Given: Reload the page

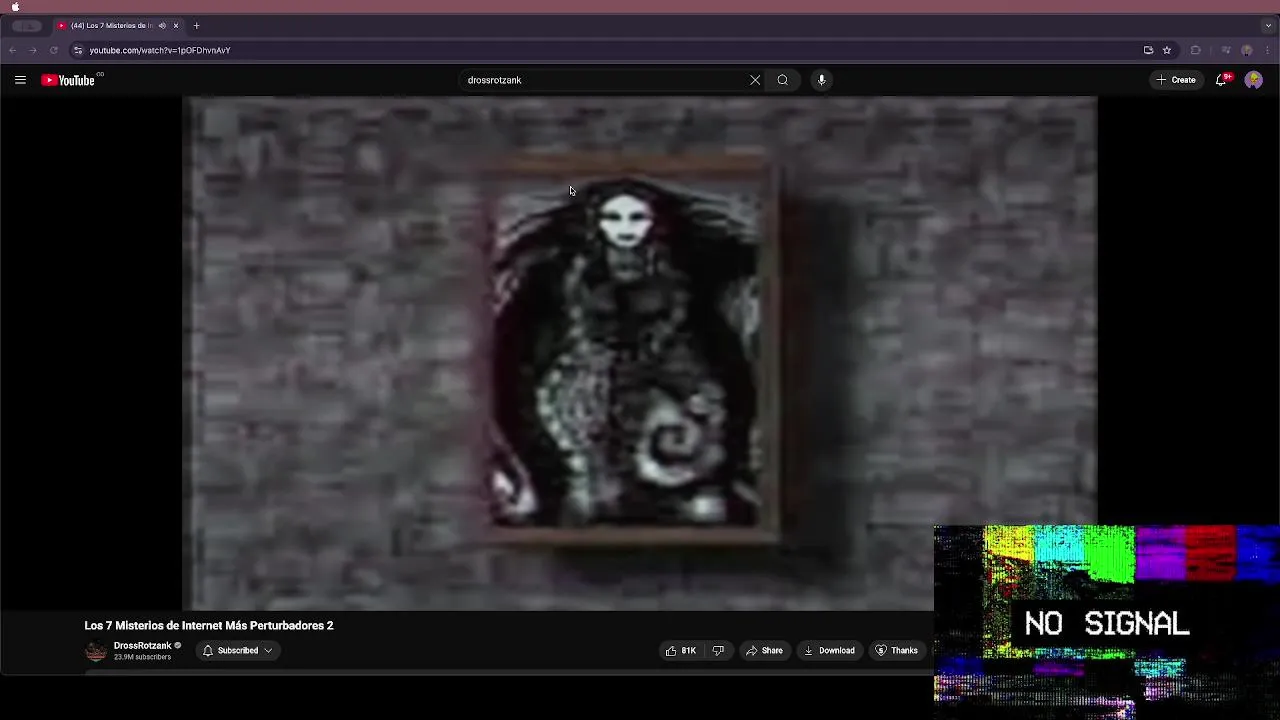Looking at the screenshot, I should point(54,50).
